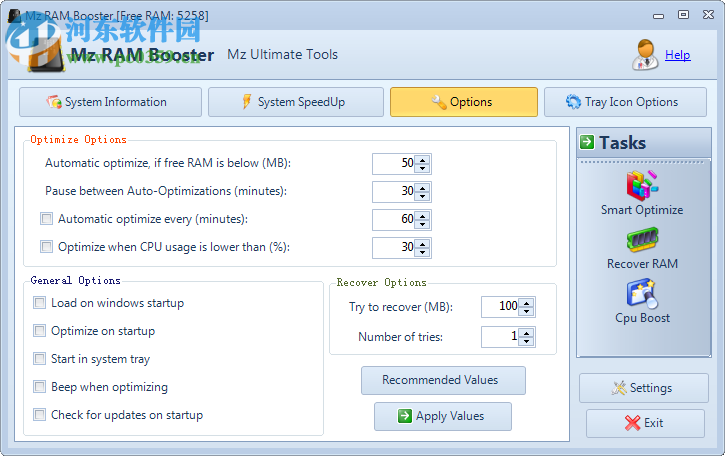Close the Mz RAM Booster window
Screen dimensions: 725x456
tap(708, 15)
